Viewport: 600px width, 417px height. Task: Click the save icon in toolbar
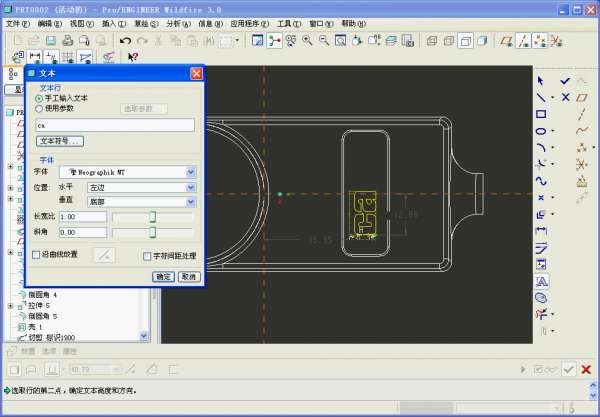(x=49, y=41)
